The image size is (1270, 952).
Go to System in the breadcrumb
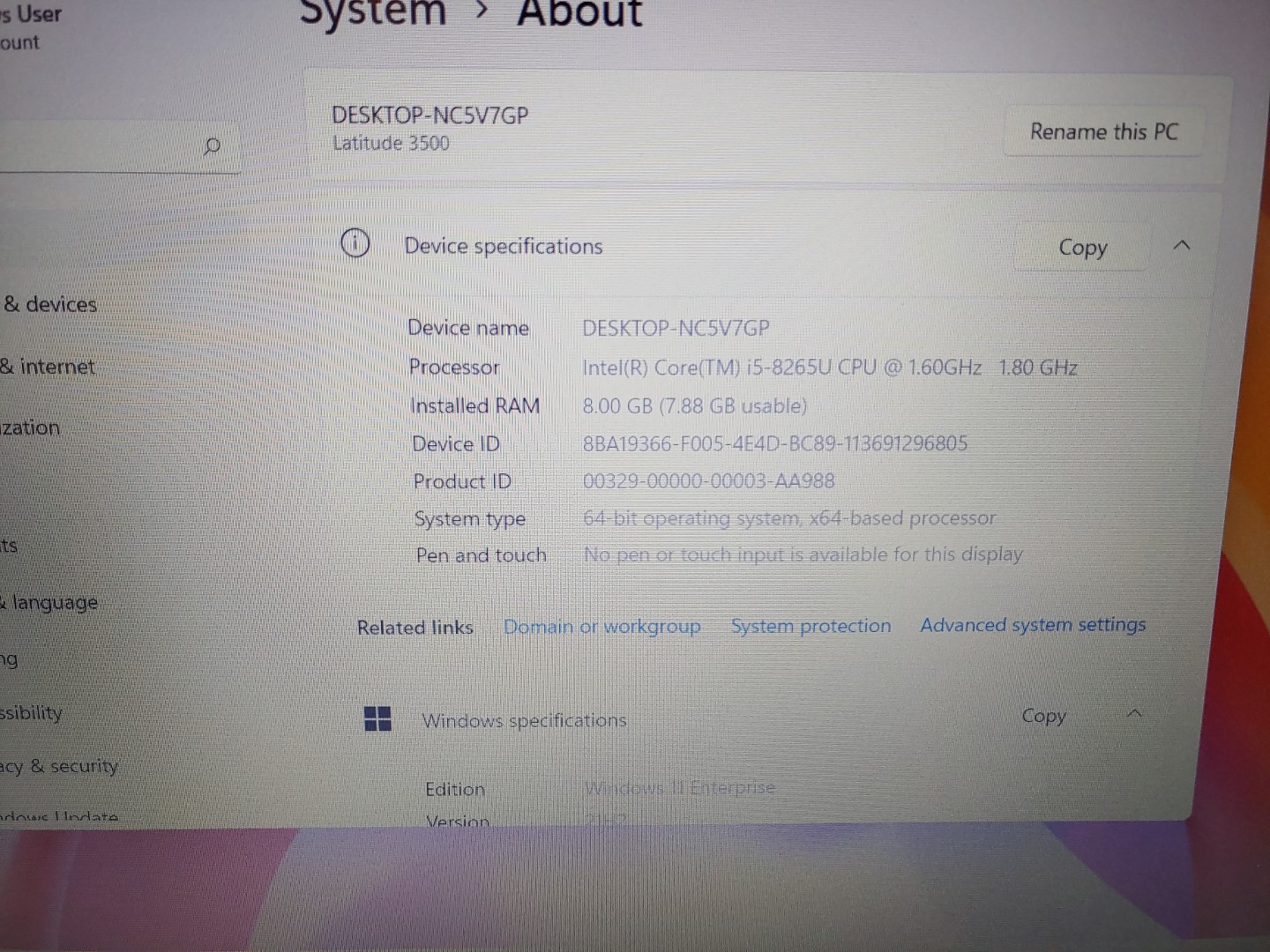coord(373,12)
